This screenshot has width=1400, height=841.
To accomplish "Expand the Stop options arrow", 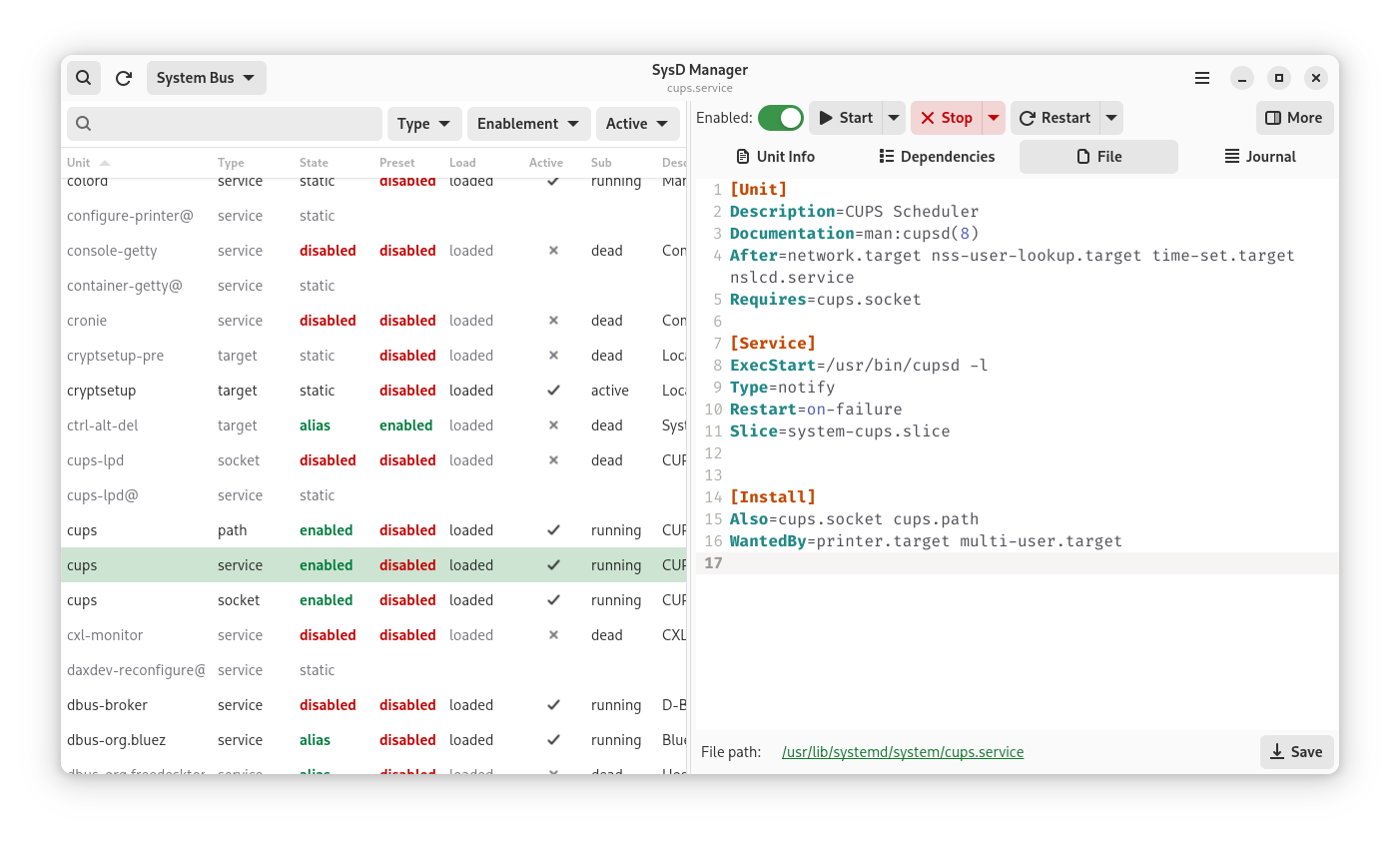I will (994, 118).
